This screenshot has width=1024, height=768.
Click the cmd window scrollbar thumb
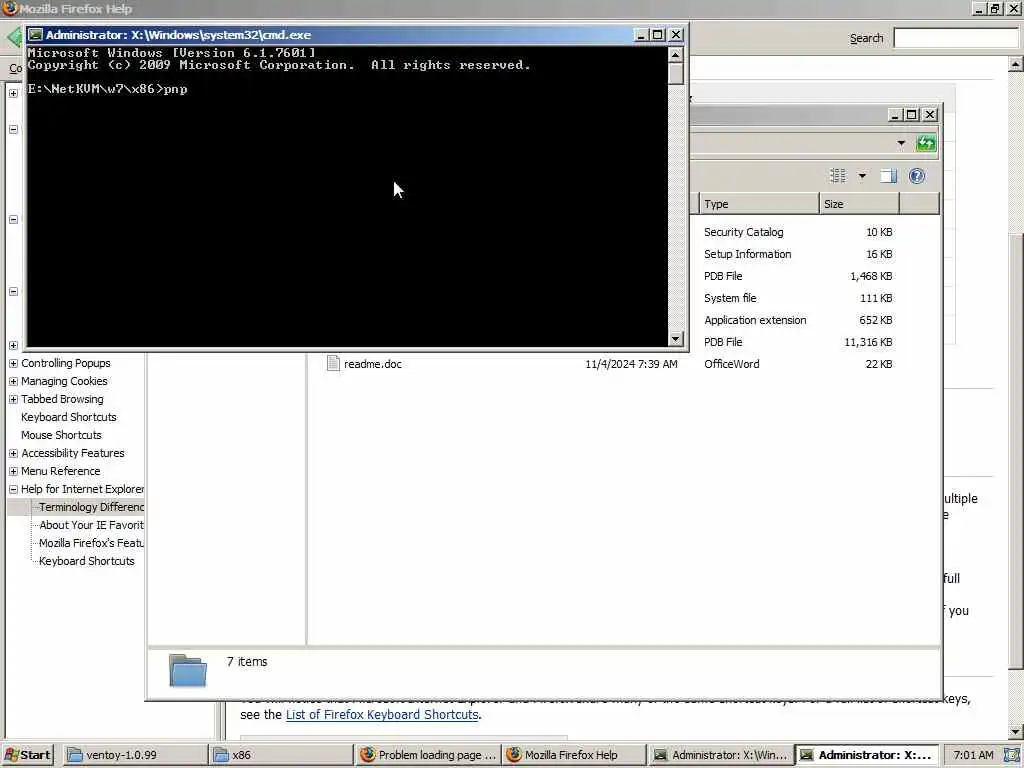676,74
